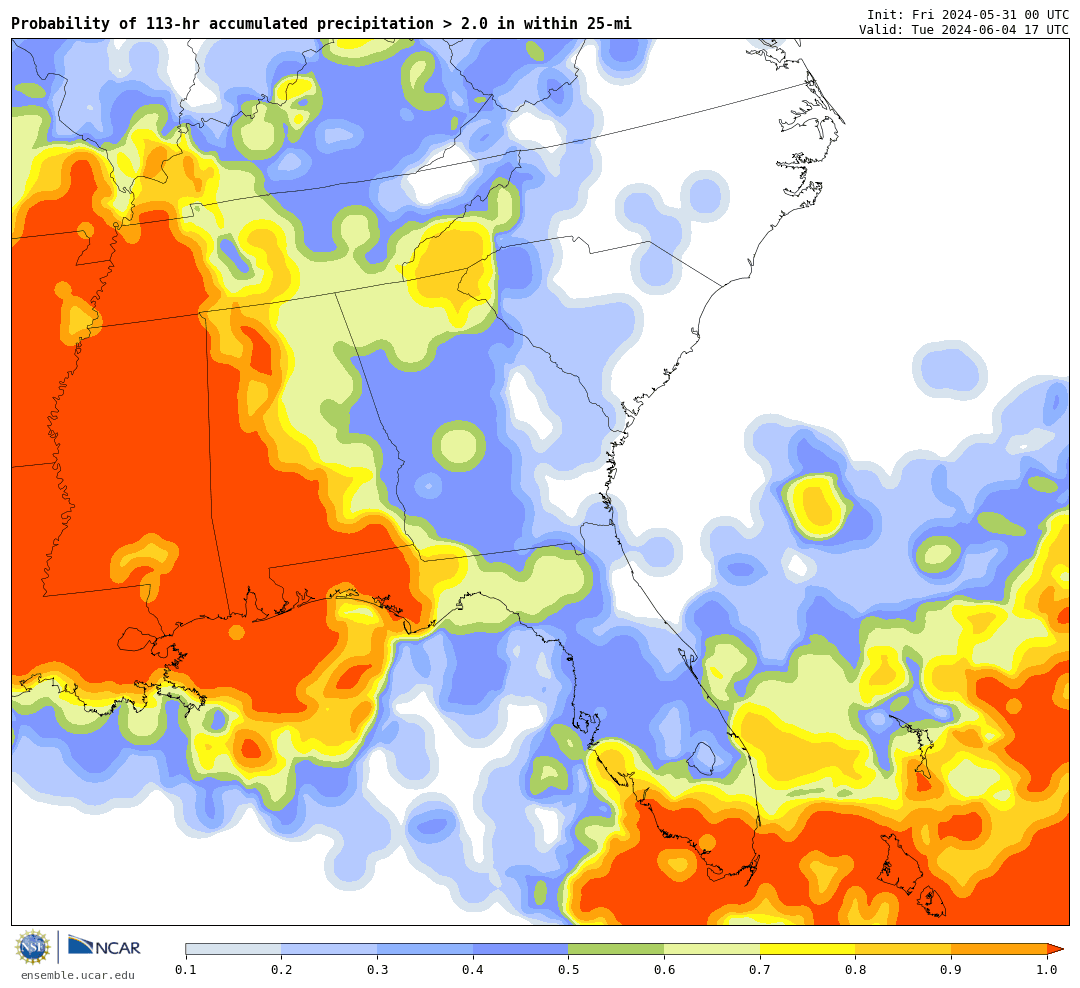Screen dimensions: 1080x988
Task: Click the 0.9 colorbar tick label
Action: [952, 970]
